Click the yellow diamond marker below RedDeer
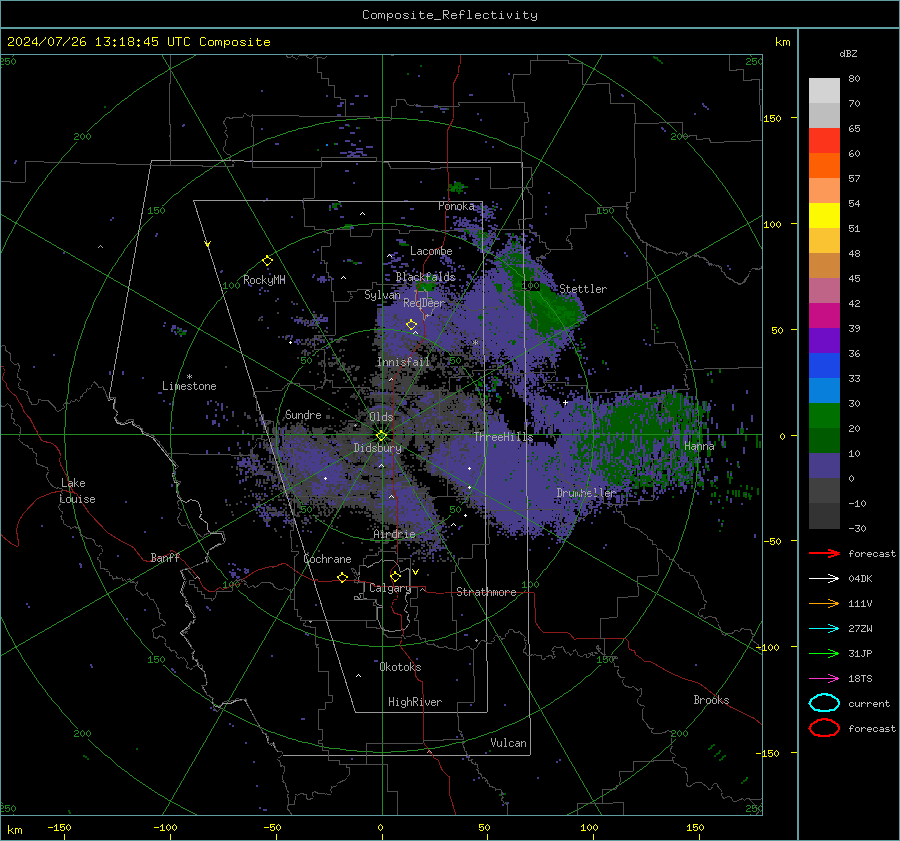900x841 pixels. coord(411,325)
